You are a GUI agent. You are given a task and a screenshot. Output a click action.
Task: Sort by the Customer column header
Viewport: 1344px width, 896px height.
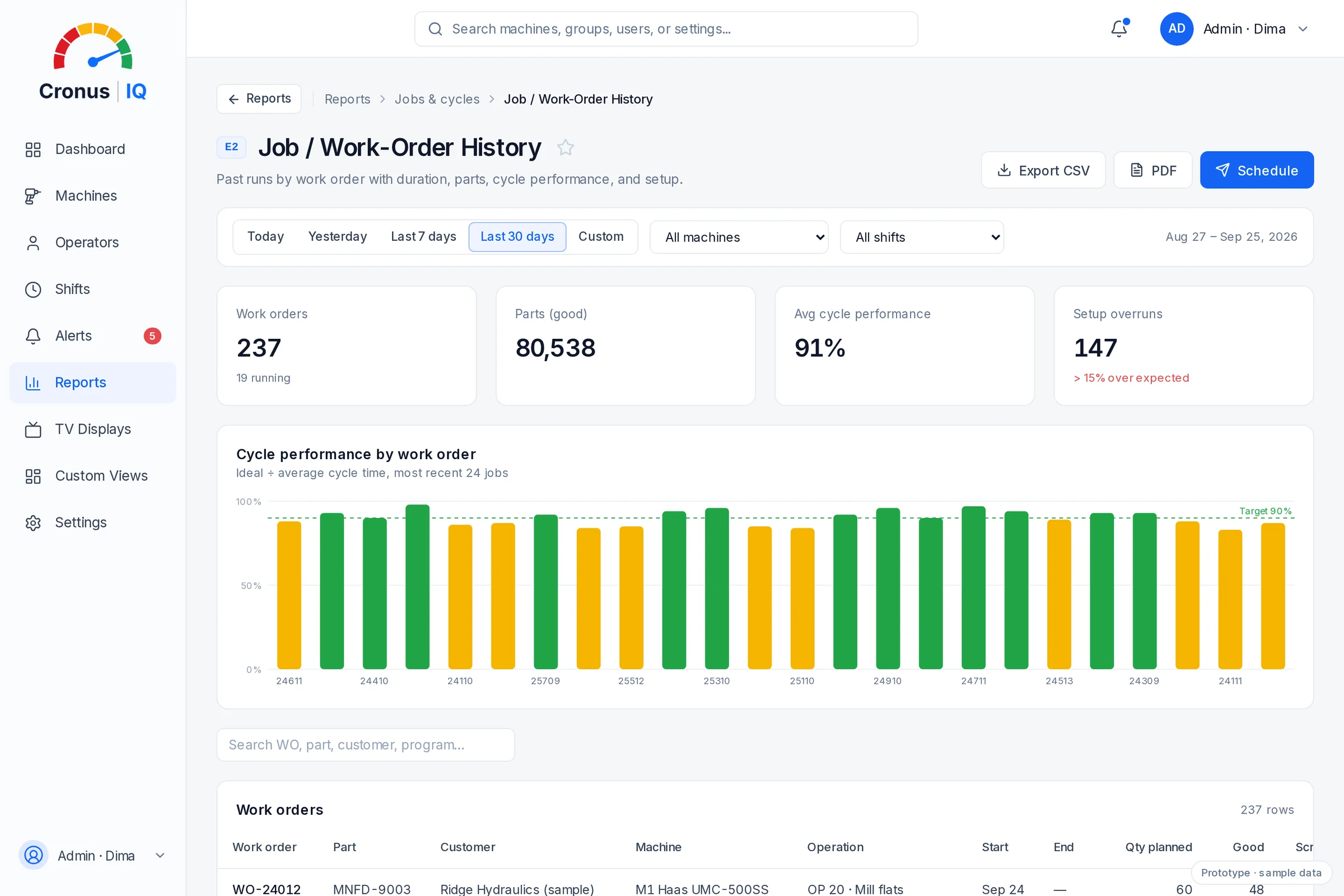[x=468, y=847]
